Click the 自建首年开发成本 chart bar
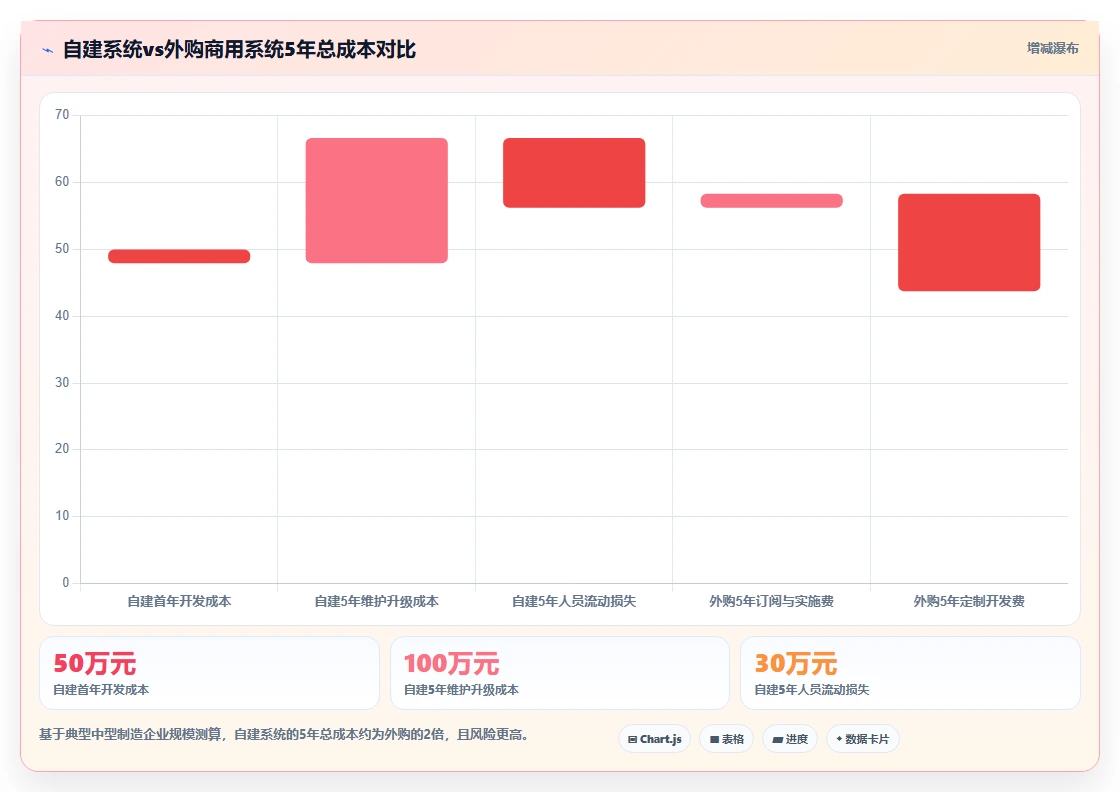Screen dimensions: 1120x792 [x=179, y=256]
